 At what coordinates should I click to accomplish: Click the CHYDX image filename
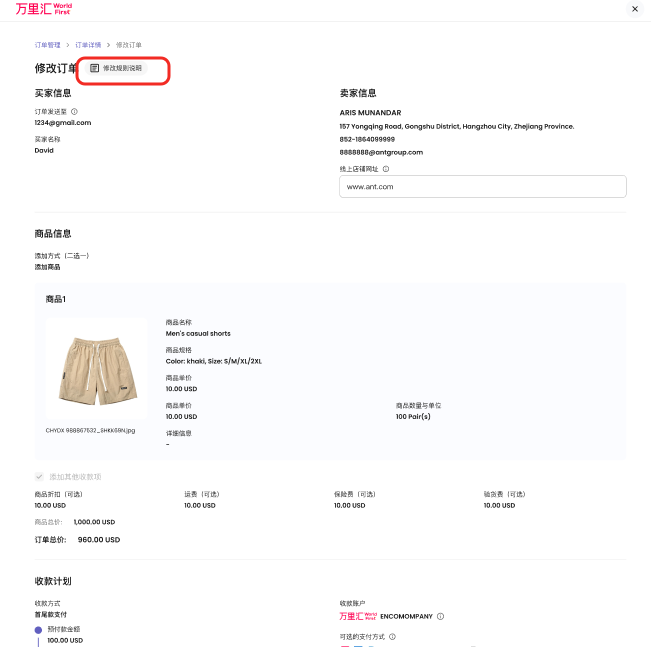(90, 430)
